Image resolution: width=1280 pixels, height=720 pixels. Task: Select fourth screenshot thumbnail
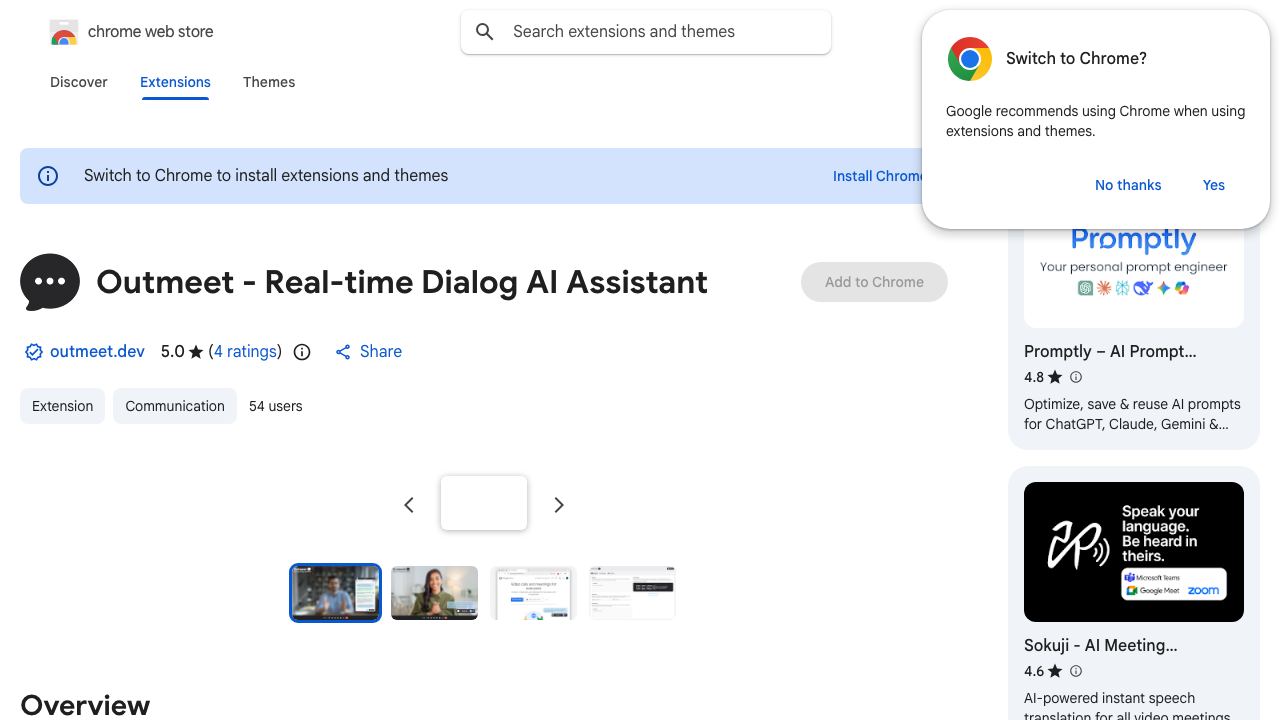pyautogui.click(x=632, y=593)
